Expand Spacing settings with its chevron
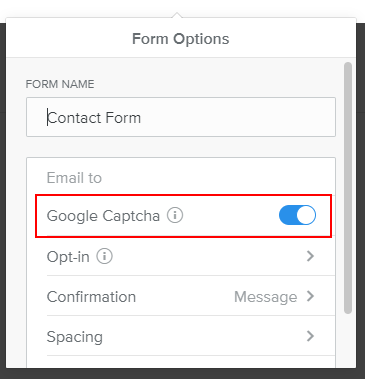The height and width of the screenshot is (379, 365). tap(310, 336)
